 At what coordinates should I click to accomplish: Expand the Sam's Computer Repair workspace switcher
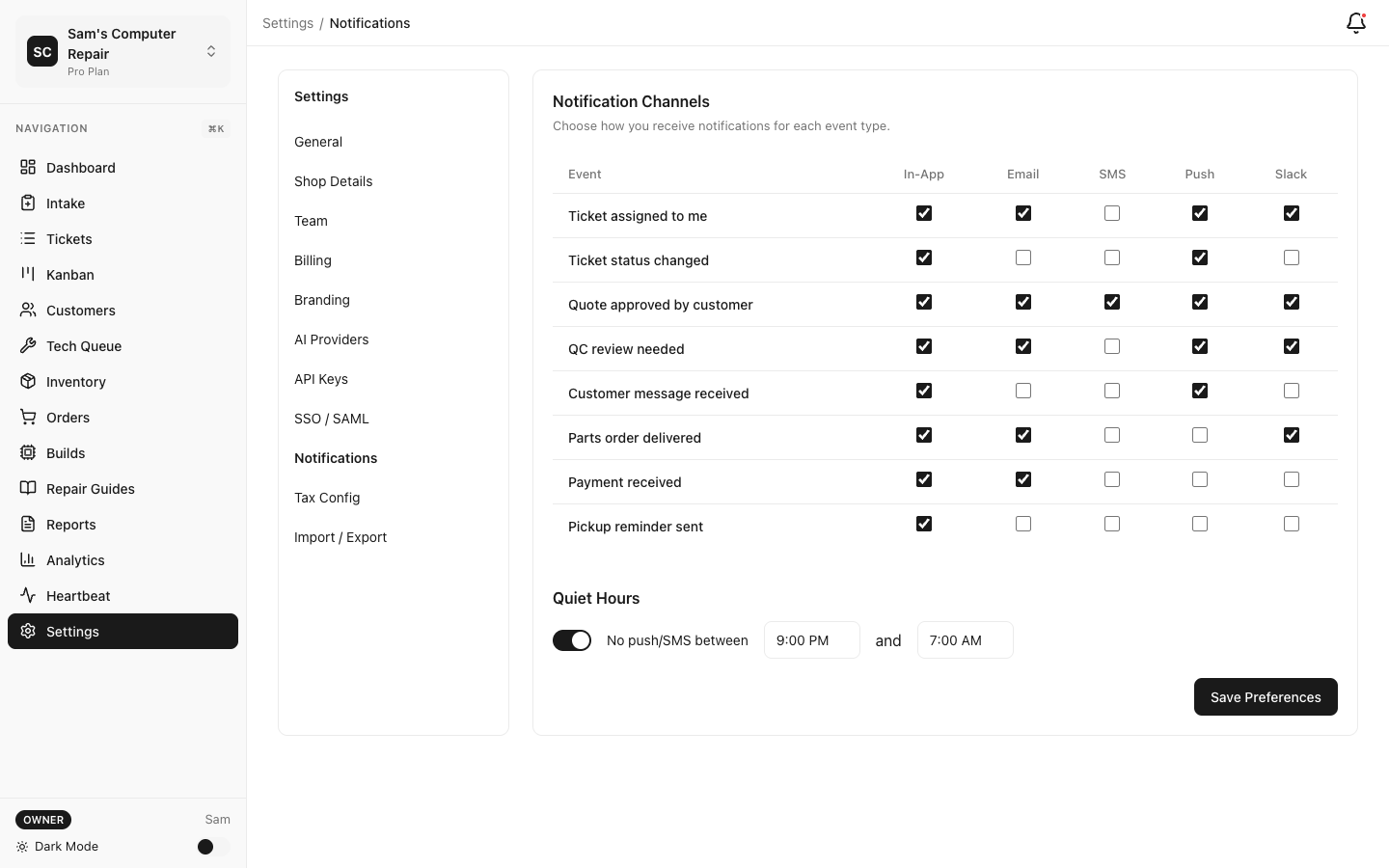pyautogui.click(x=211, y=51)
